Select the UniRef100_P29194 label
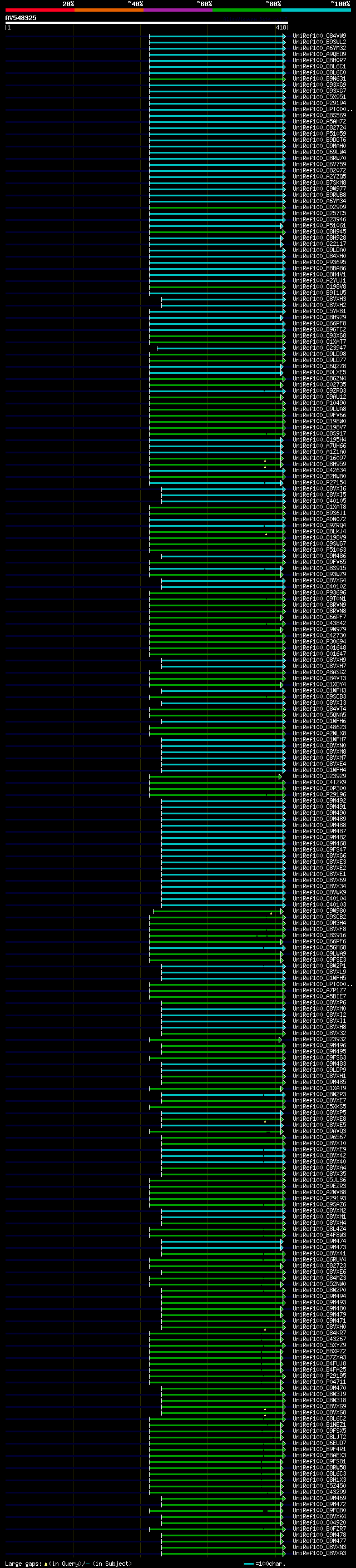Image resolution: width=356 pixels, height=1568 pixels. pos(319,103)
